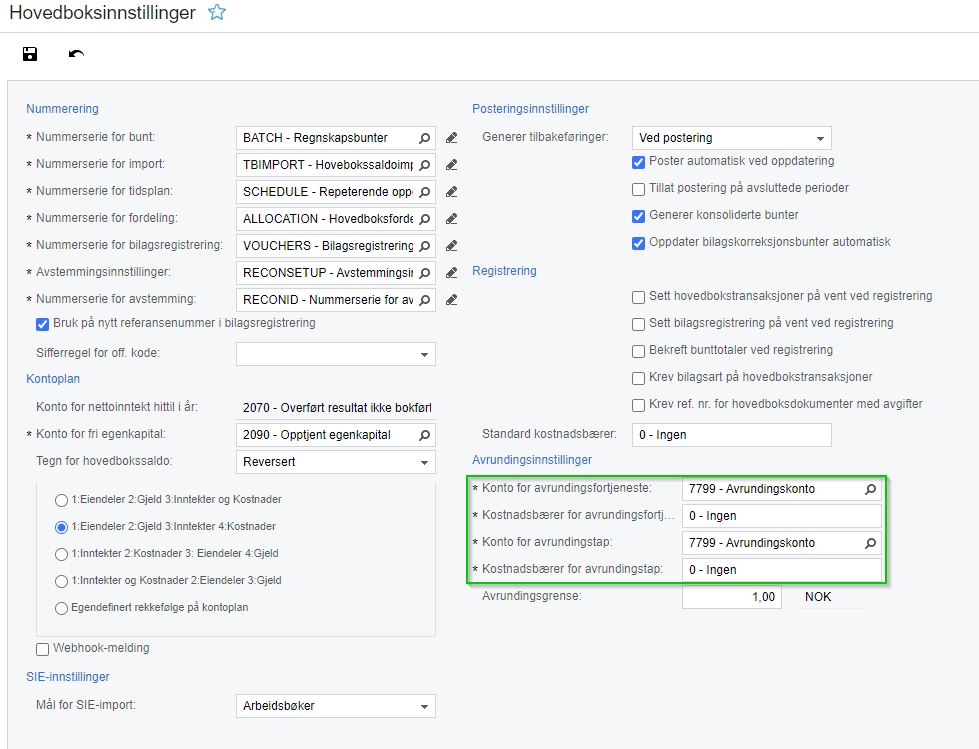Click the Undo arrow icon
This screenshot has height=749, width=979.
[x=76, y=54]
